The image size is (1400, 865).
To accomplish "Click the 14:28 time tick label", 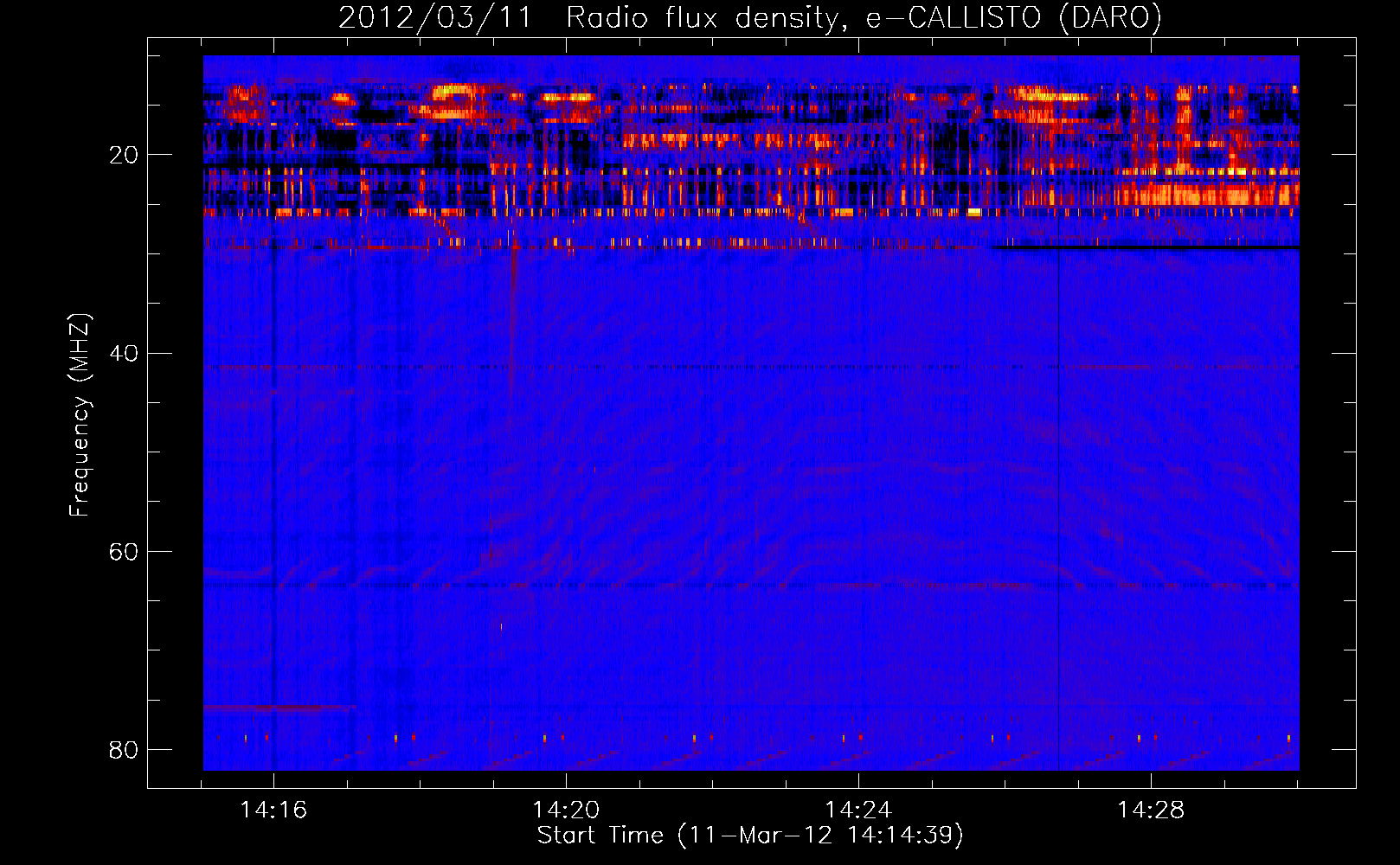I will click(1151, 810).
